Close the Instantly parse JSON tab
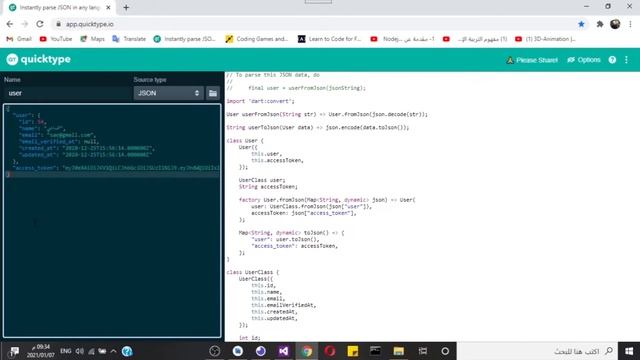 pos(108,7)
